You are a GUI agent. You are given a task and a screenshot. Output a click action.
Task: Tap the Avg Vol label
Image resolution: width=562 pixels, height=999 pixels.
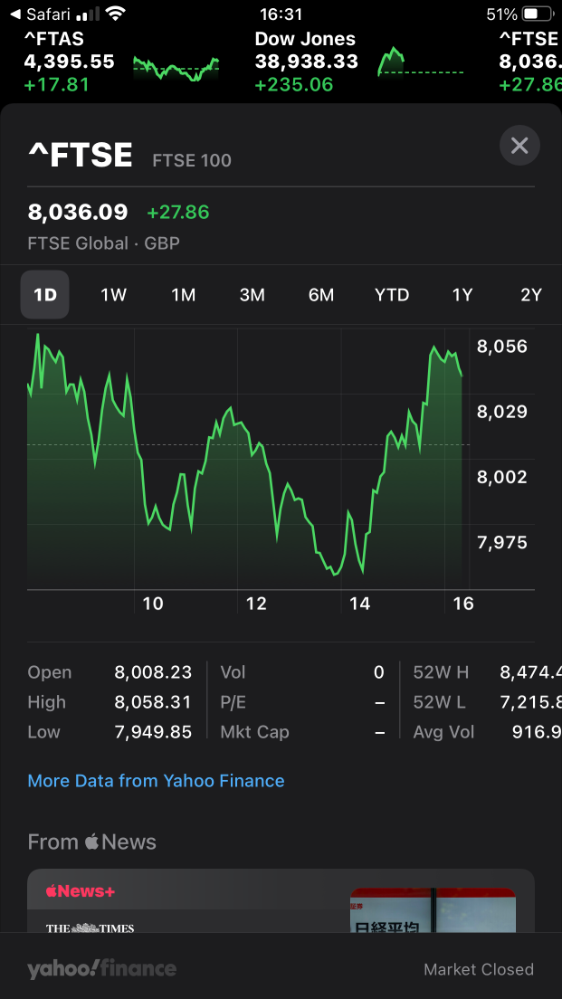(x=443, y=732)
